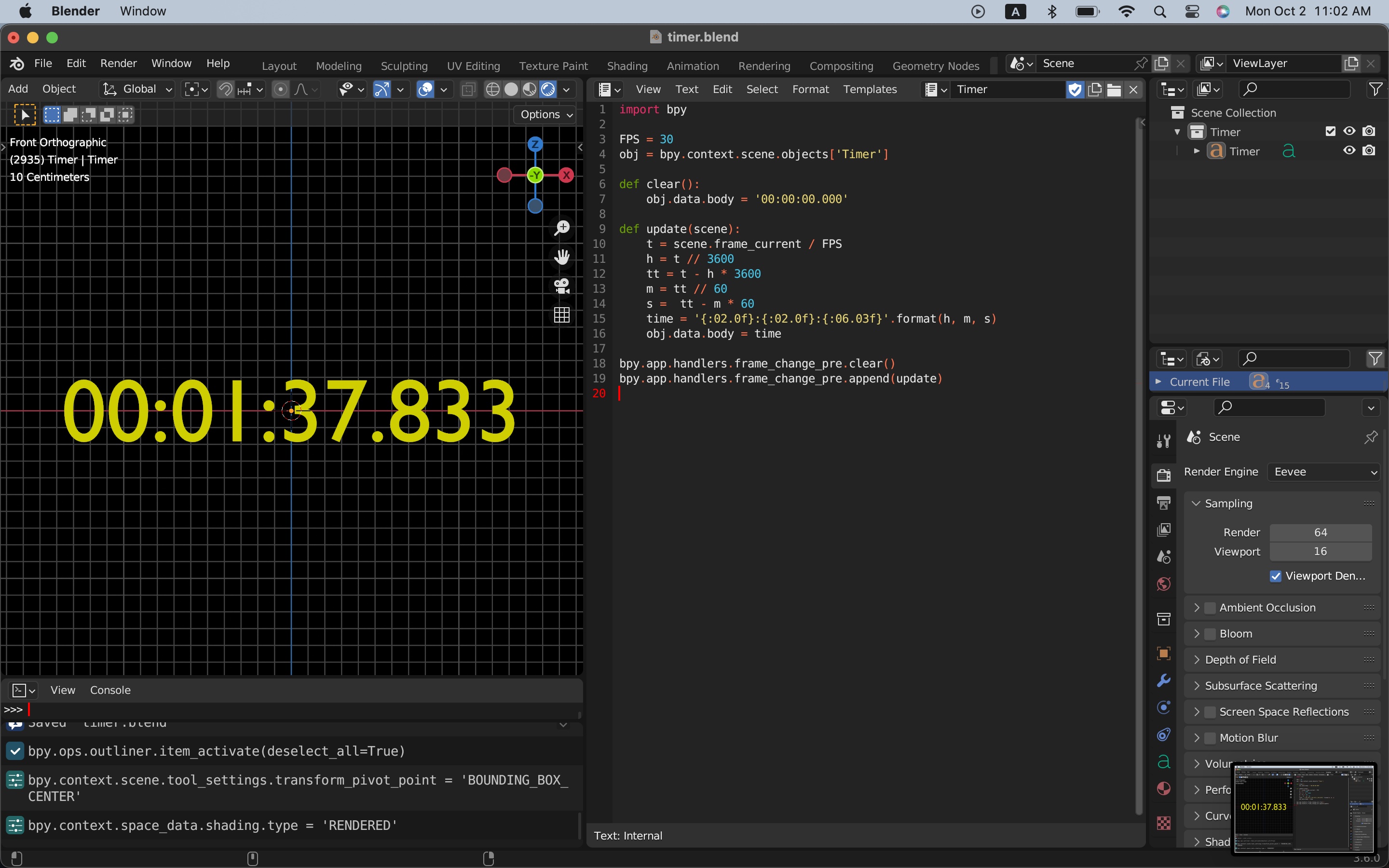Toggle camera view icon in viewport
This screenshot has height=868, width=1389.
point(562,286)
